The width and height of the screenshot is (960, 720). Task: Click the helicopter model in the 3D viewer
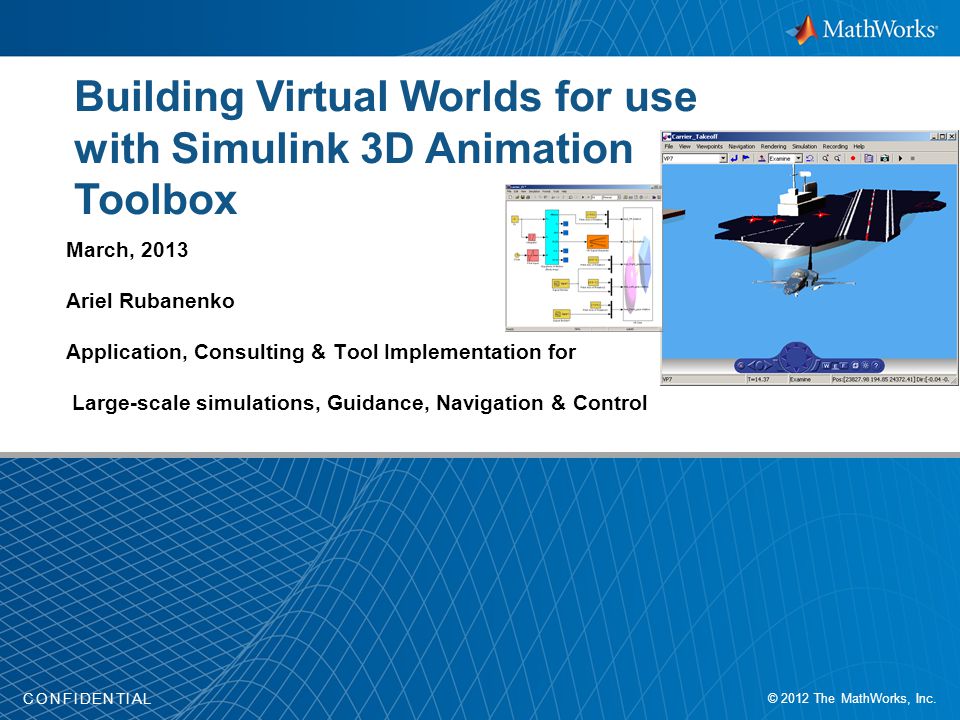(800, 282)
